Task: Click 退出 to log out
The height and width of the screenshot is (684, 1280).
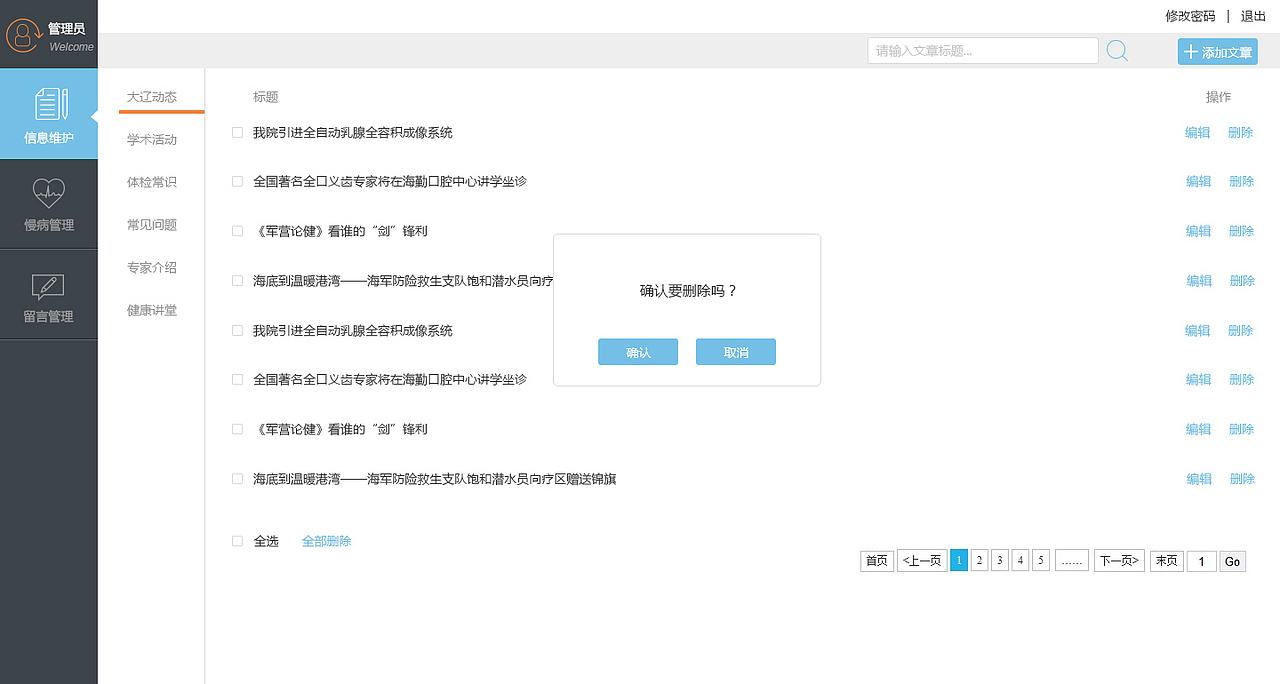Action: (x=1253, y=16)
